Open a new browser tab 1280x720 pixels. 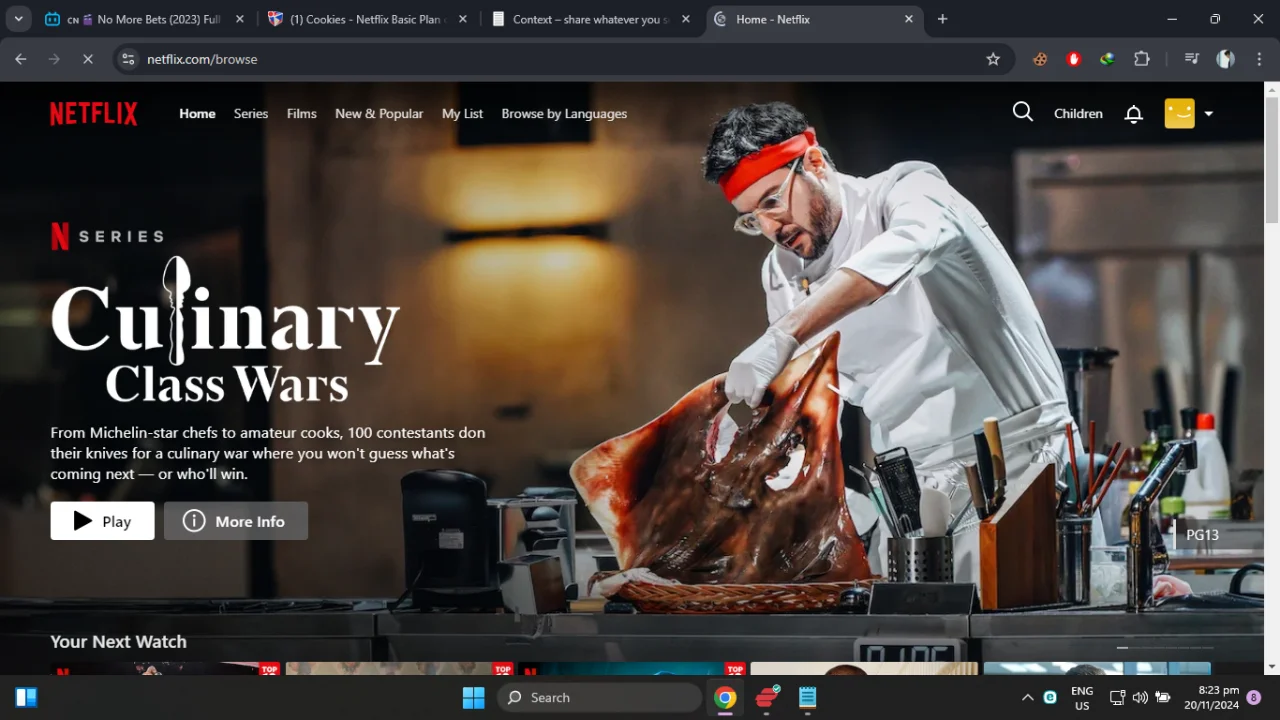point(942,19)
